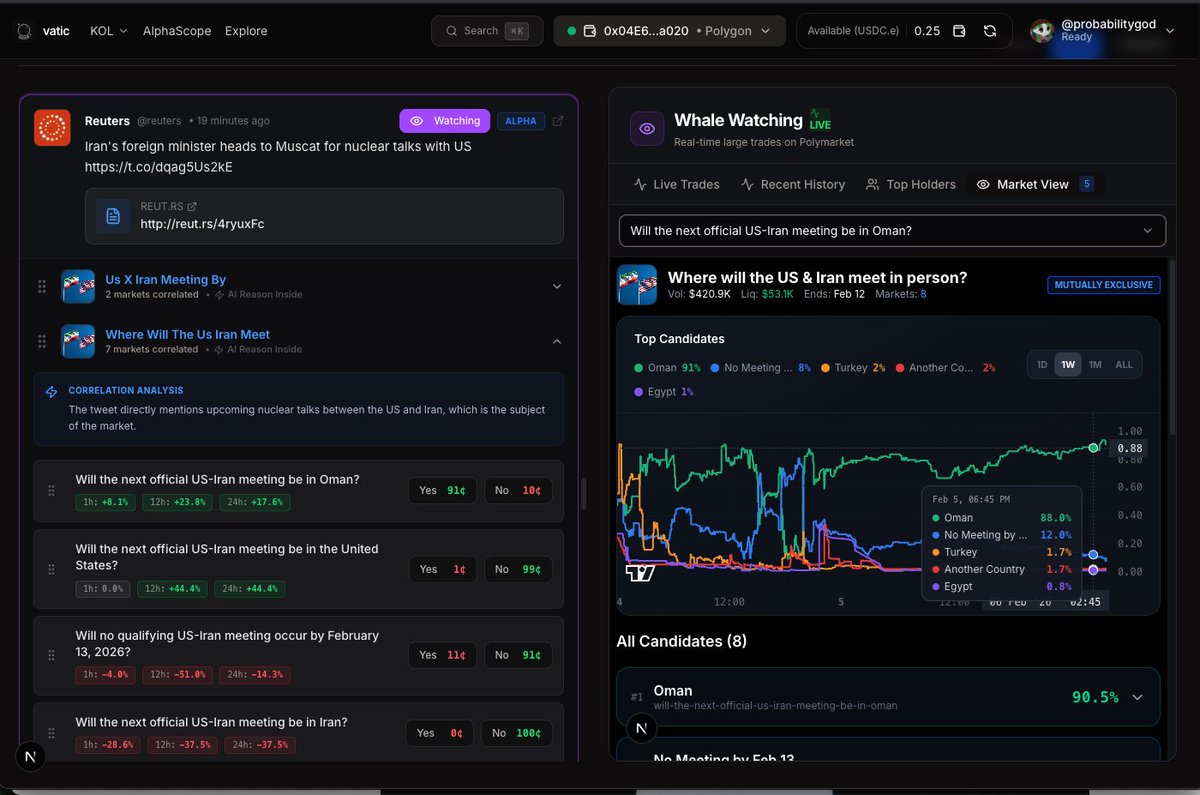Open the 0x04E6...a020 Polygon wallet dropdown
This screenshot has height=795, width=1200.
[x=669, y=31]
